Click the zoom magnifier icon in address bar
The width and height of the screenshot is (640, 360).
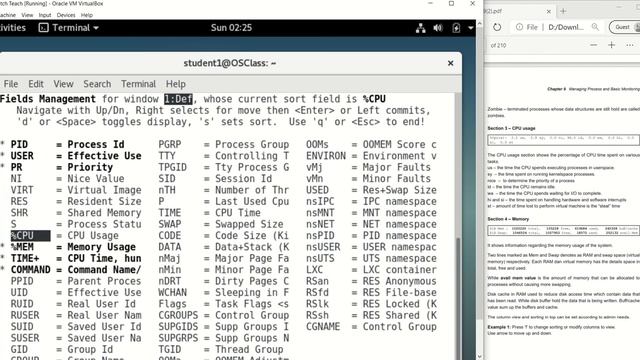click(x=595, y=27)
